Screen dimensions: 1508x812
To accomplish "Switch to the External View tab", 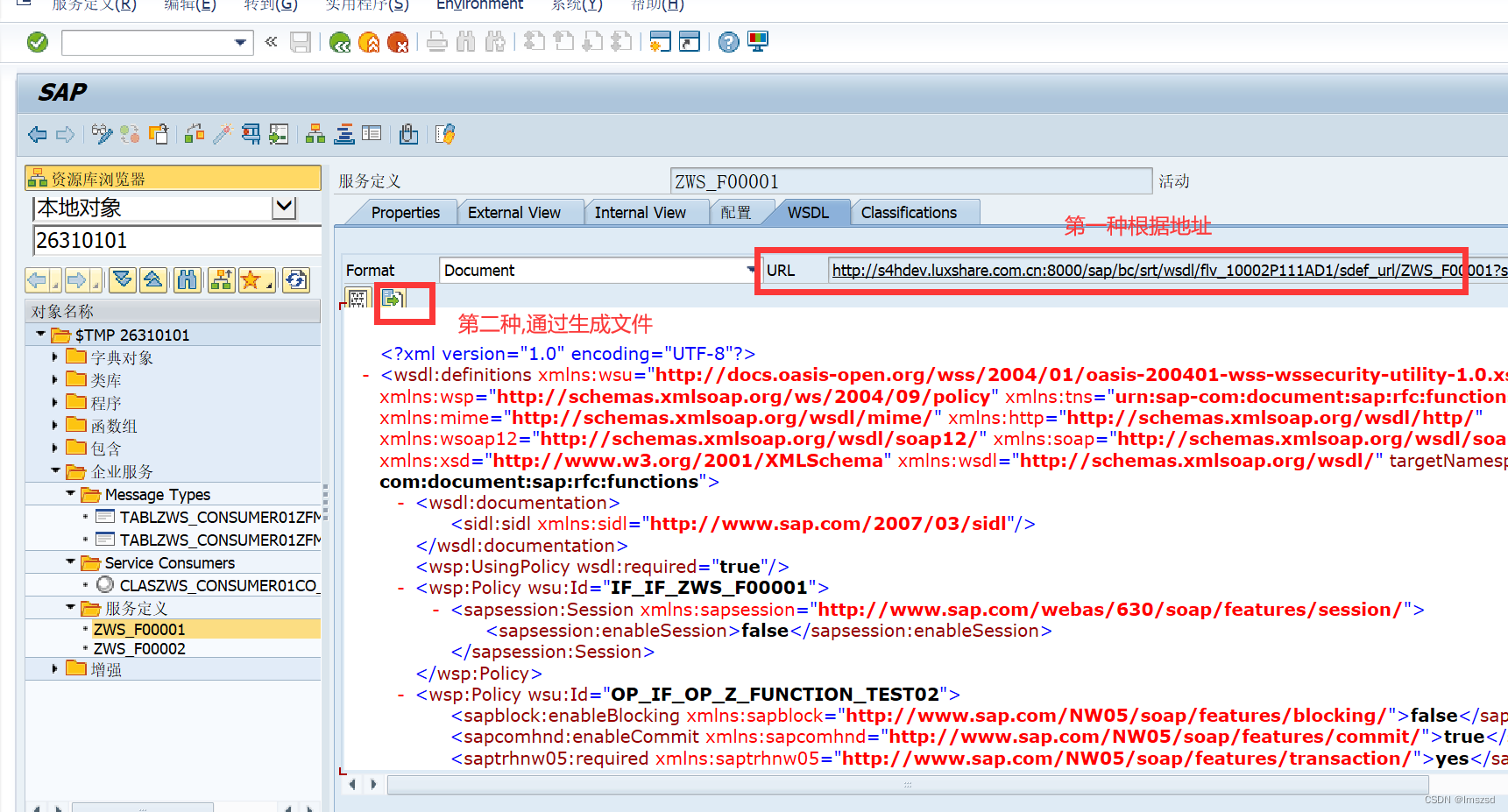I will pyautogui.click(x=514, y=213).
